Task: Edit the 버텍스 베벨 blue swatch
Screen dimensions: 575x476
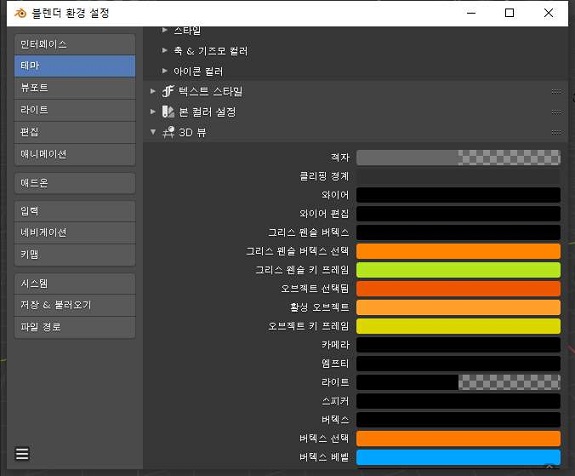Action: click(x=458, y=457)
